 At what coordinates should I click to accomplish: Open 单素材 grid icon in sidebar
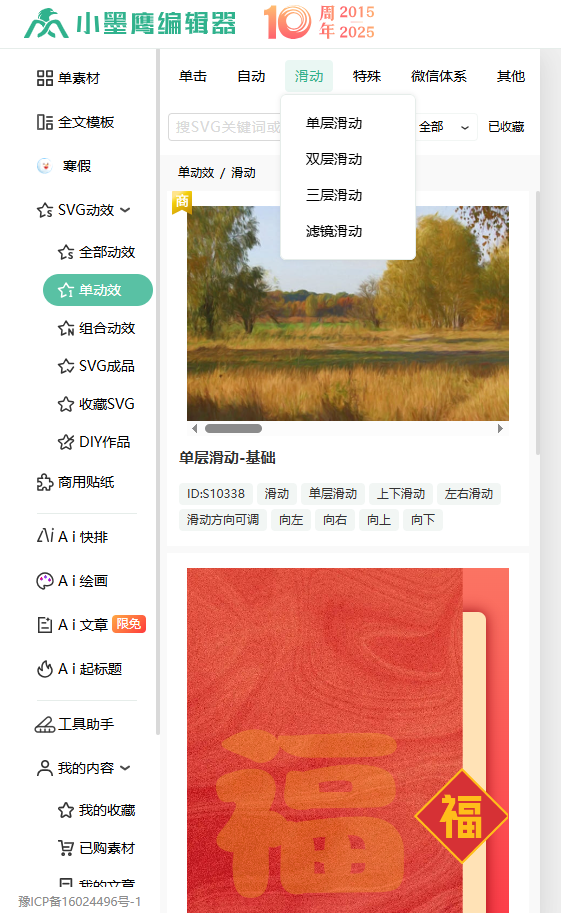(x=45, y=78)
